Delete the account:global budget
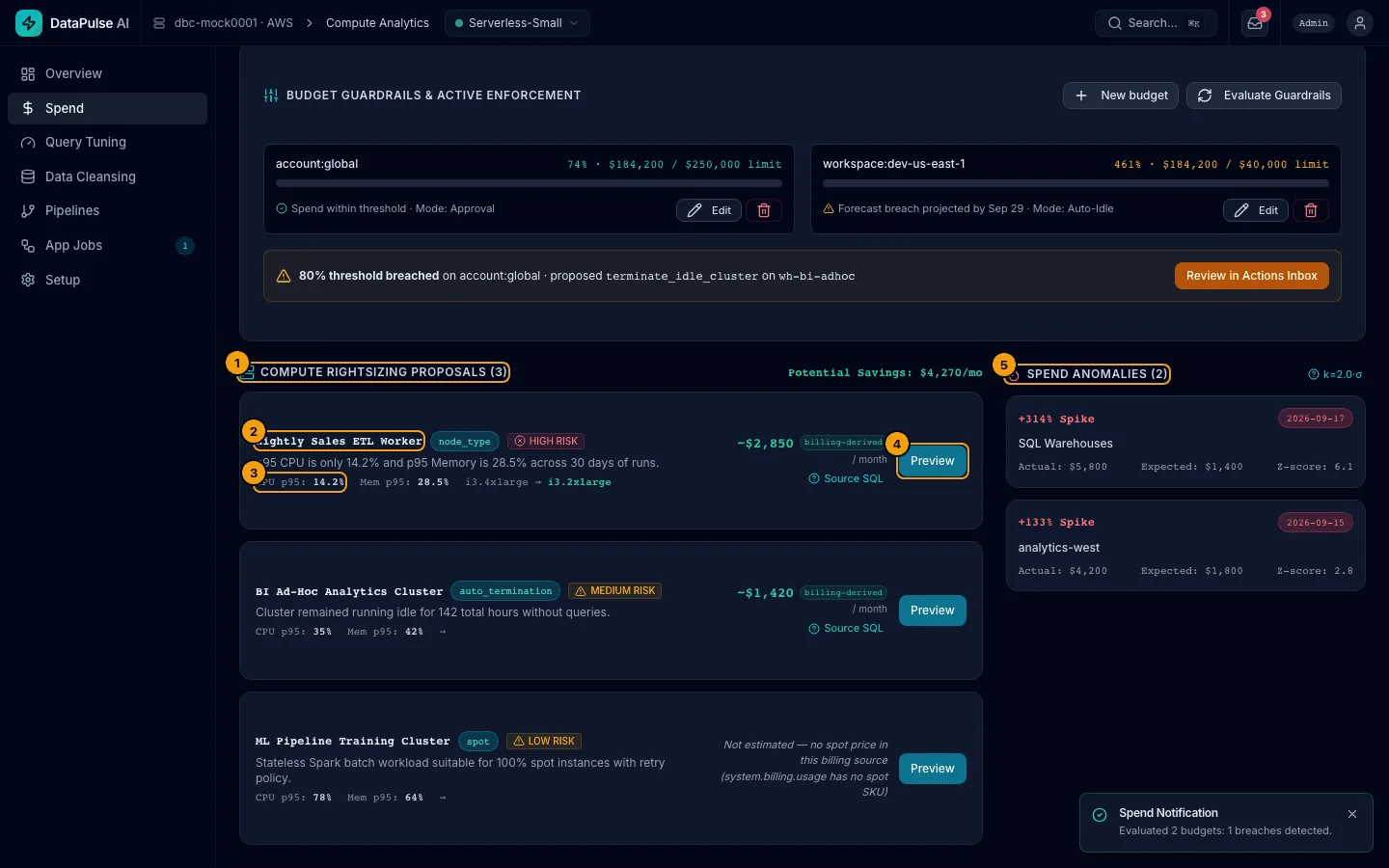 [764, 210]
